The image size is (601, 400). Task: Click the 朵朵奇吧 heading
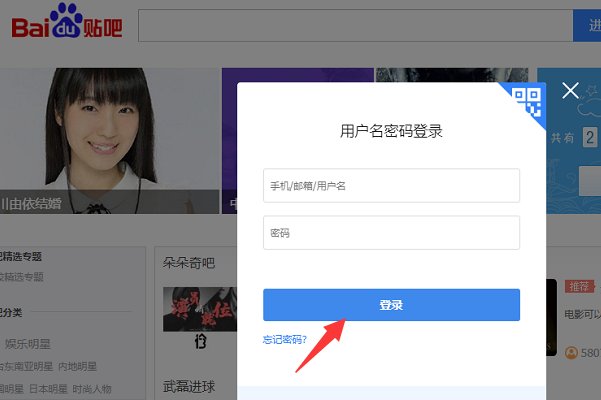[x=189, y=263]
